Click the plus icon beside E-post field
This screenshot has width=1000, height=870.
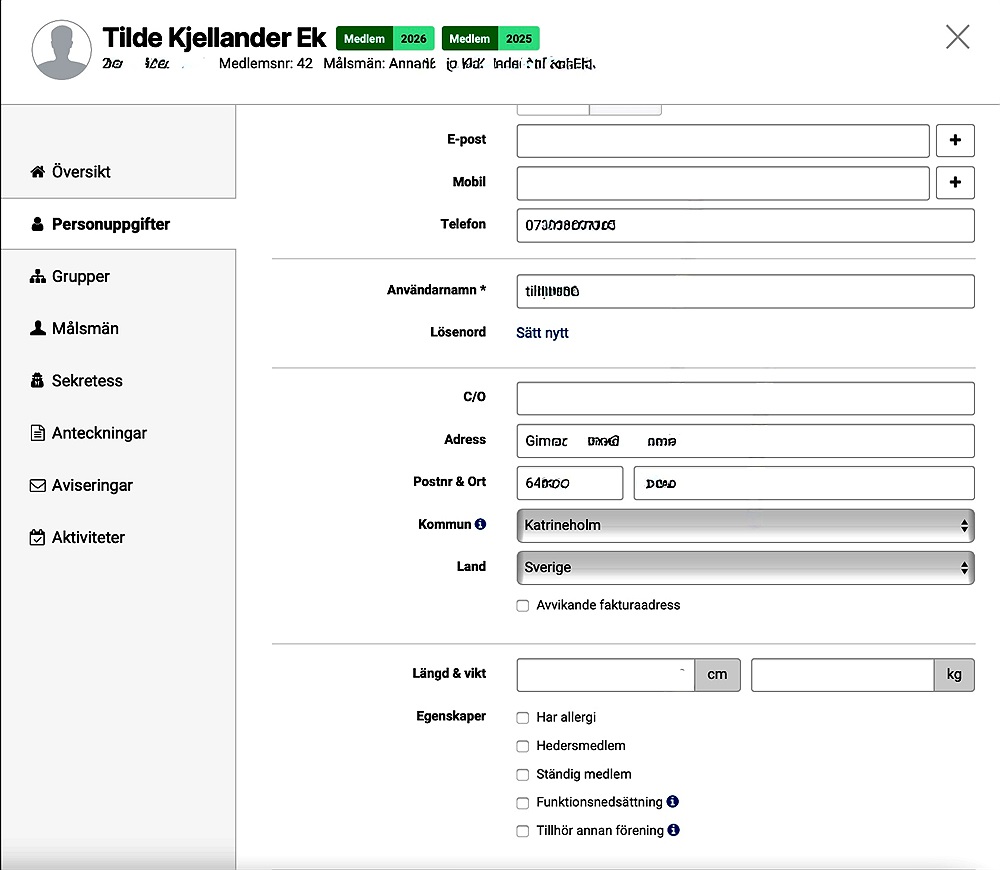coord(955,141)
